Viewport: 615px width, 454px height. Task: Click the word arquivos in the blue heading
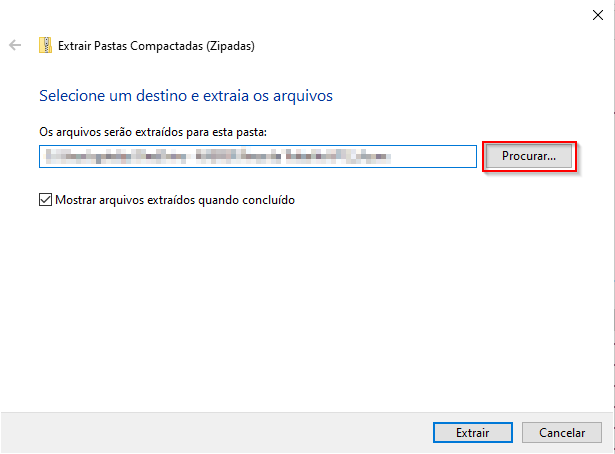tap(303, 96)
